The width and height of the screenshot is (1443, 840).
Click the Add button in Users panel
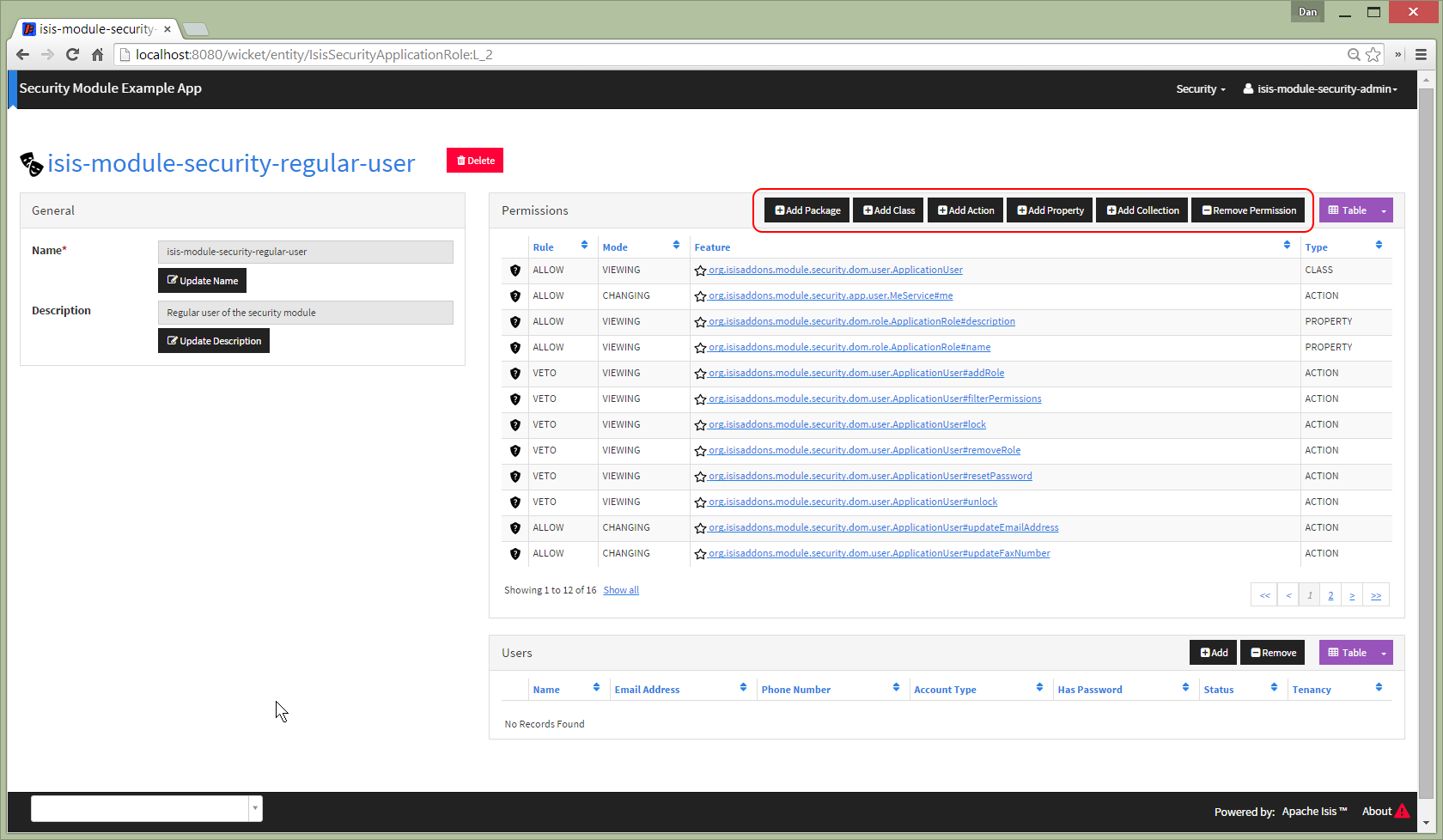1213,653
